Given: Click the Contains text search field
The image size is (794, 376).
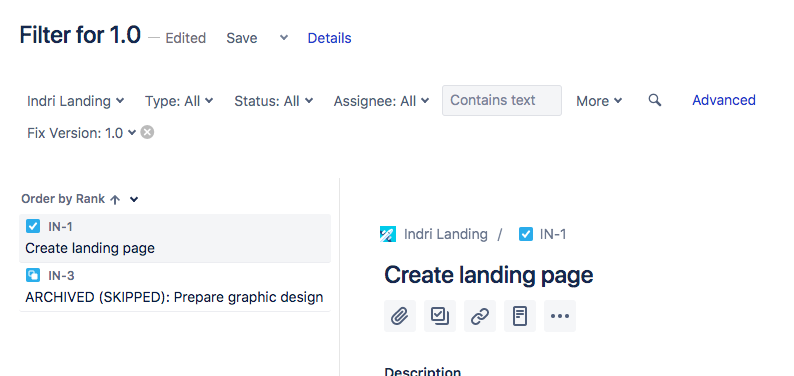Looking at the screenshot, I should 502,100.
